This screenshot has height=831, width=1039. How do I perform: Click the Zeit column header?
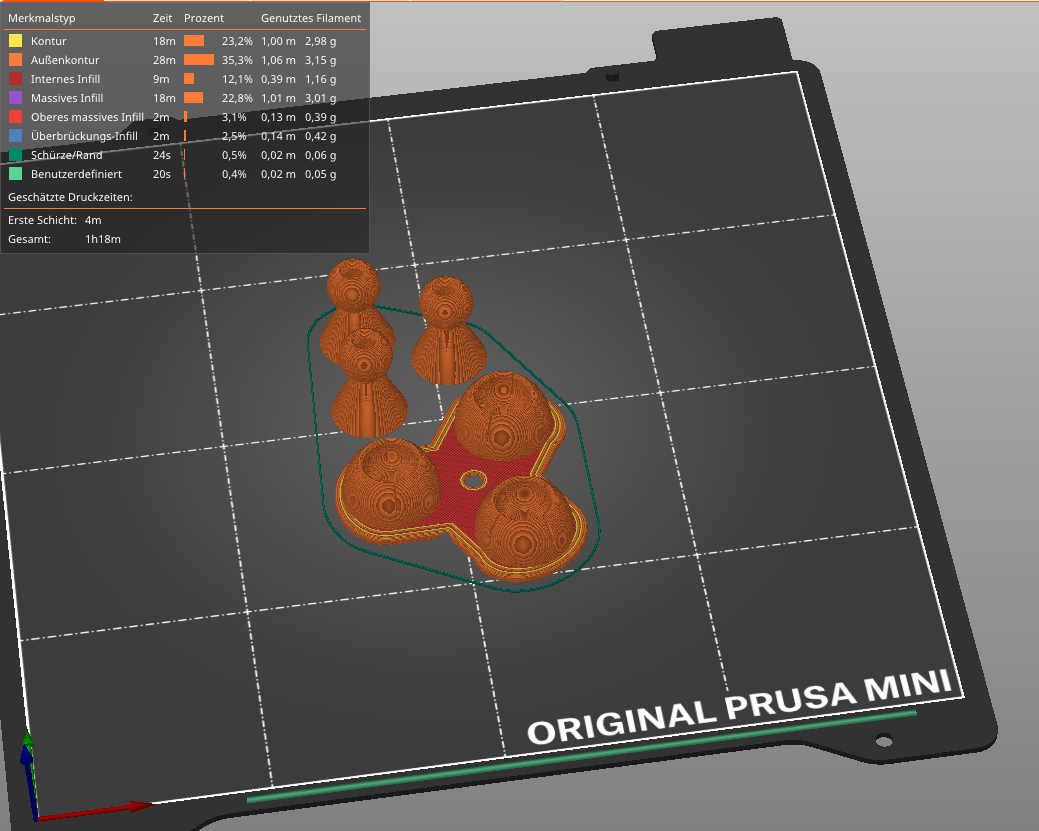[x=162, y=18]
